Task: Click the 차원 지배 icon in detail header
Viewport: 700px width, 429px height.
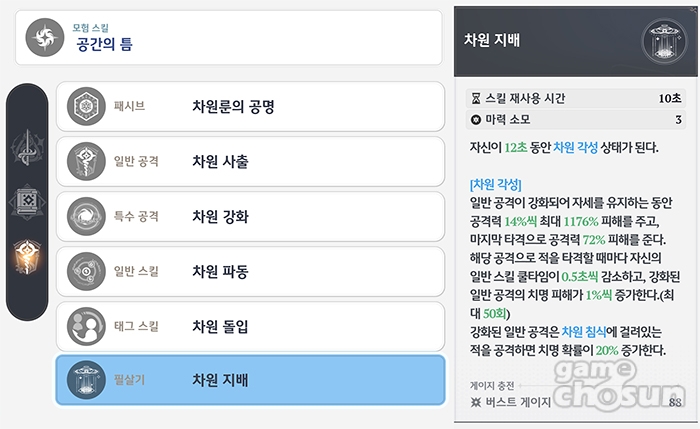Action: [x=665, y=42]
